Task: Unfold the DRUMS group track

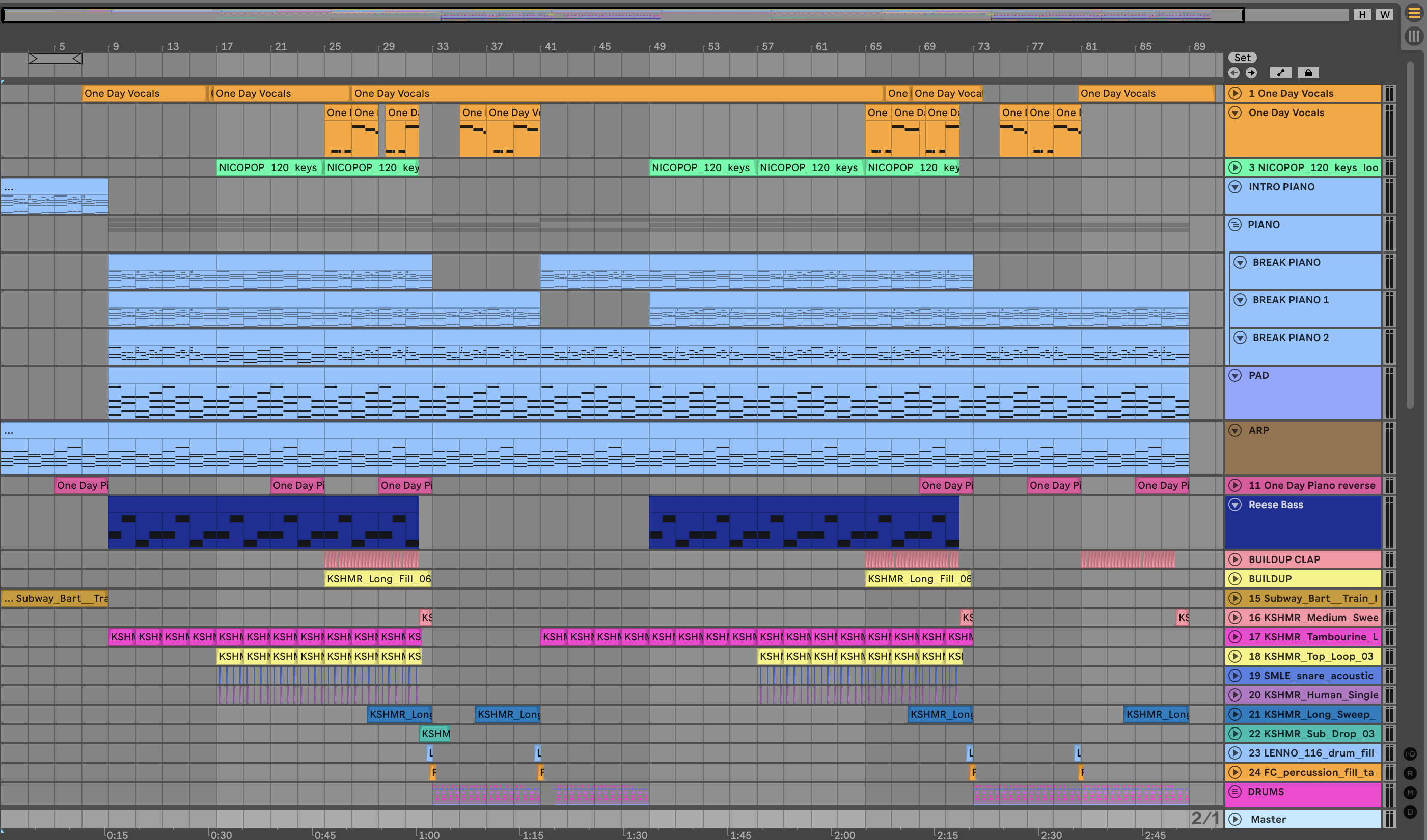Action: tap(1235, 792)
